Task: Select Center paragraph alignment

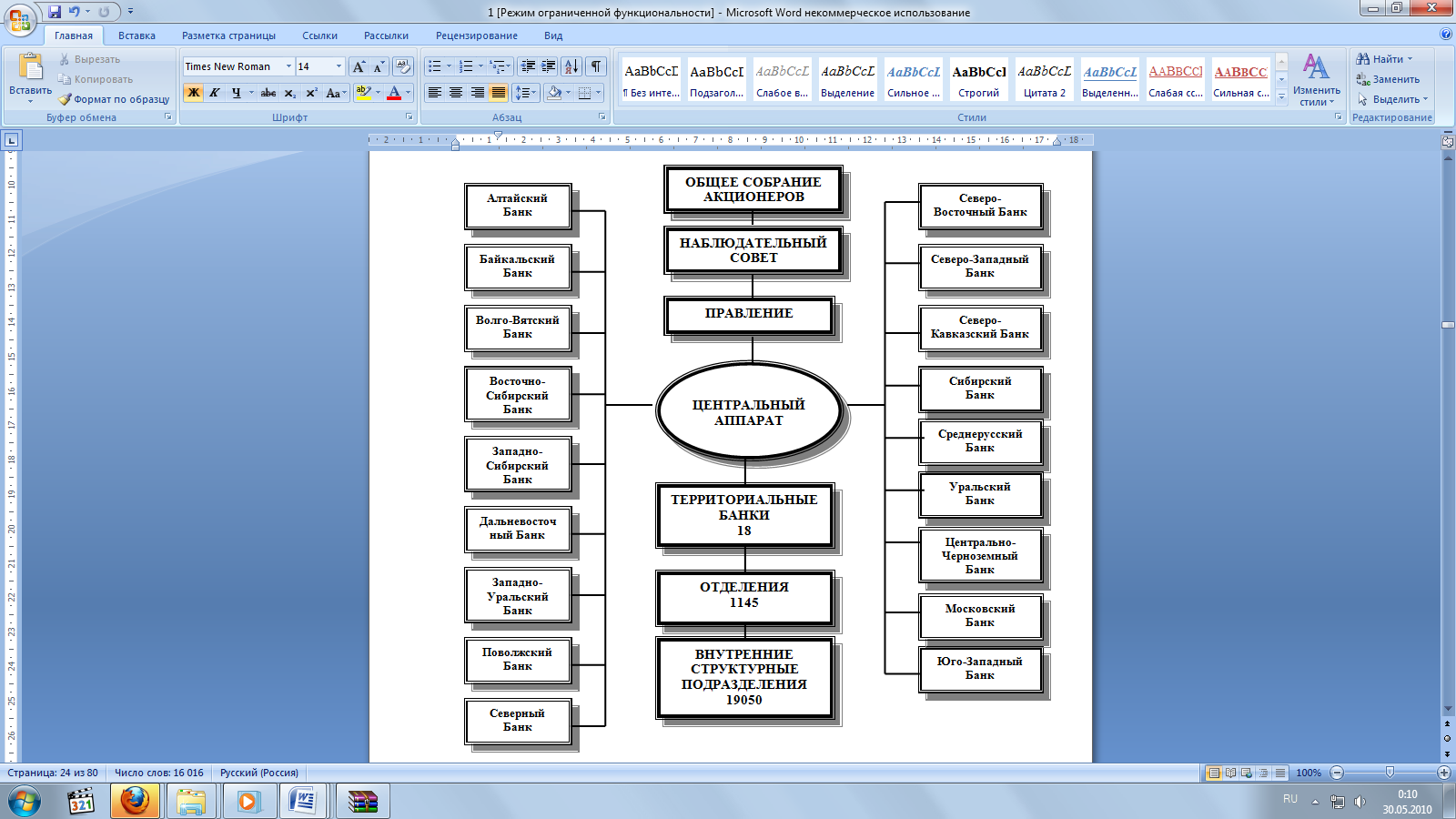Action: (456, 93)
